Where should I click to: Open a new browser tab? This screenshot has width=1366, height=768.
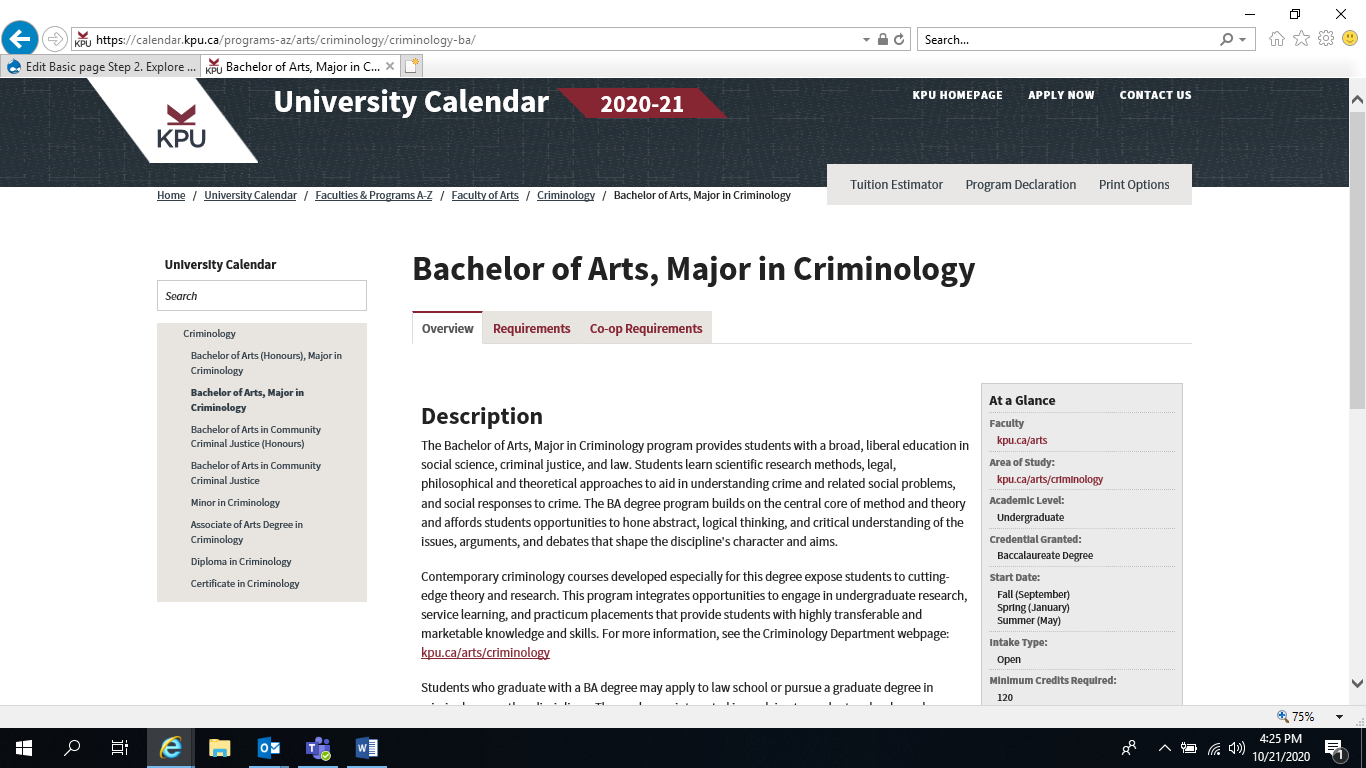pyautogui.click(x=413, y=65)
